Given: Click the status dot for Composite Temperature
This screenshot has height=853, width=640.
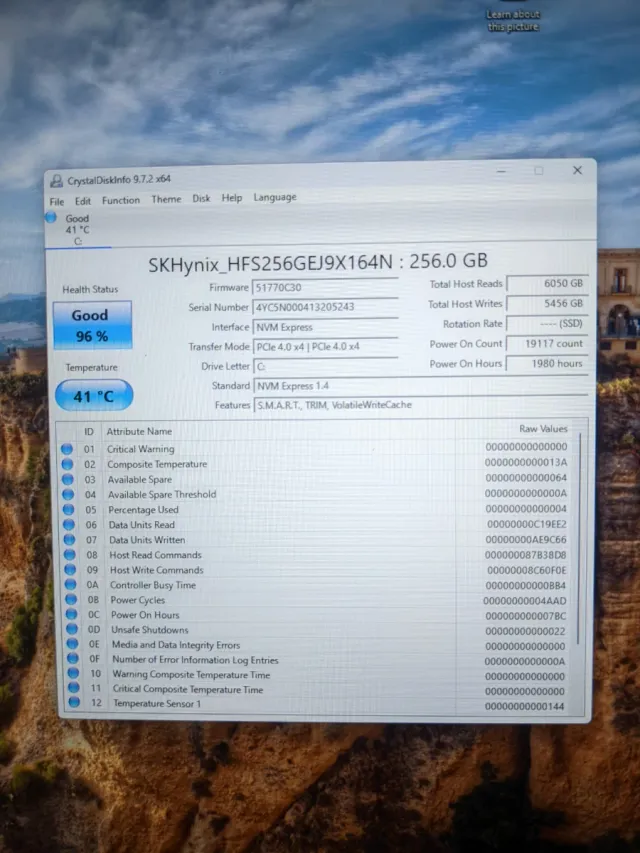Looking at the screenshot, I should 67,464.
